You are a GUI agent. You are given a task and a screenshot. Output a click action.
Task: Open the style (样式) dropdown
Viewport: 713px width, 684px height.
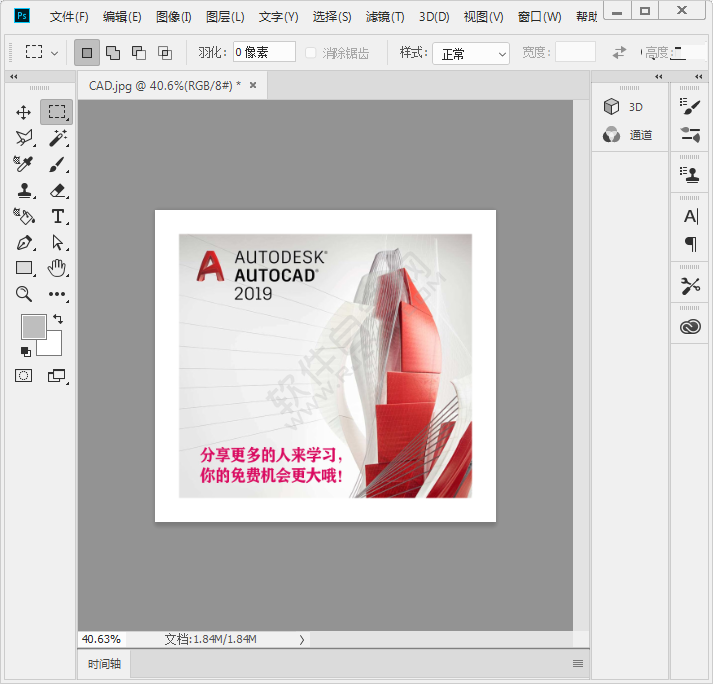(471, 54)
